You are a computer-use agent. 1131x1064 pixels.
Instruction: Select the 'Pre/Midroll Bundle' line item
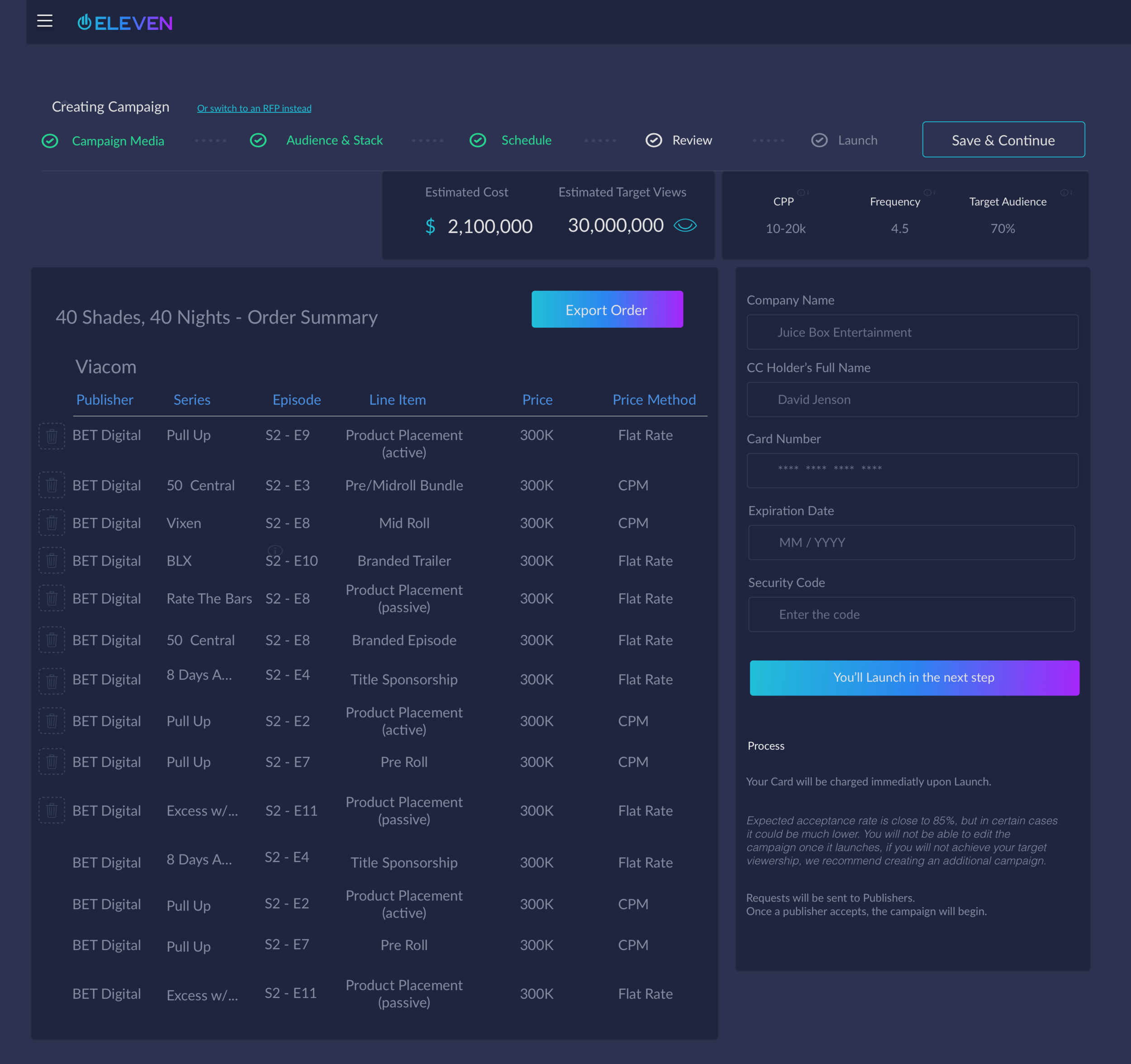click(x=404, y=485)
